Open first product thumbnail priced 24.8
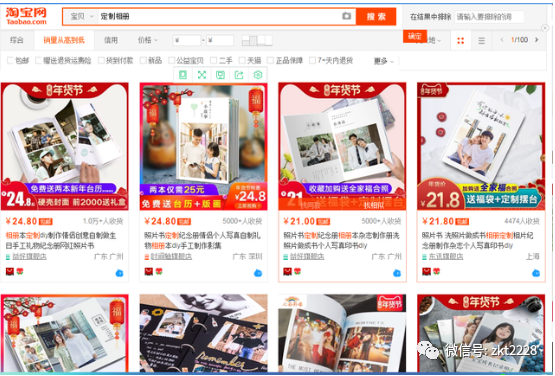This screenshot has height=376, width=555. [64, 146]
